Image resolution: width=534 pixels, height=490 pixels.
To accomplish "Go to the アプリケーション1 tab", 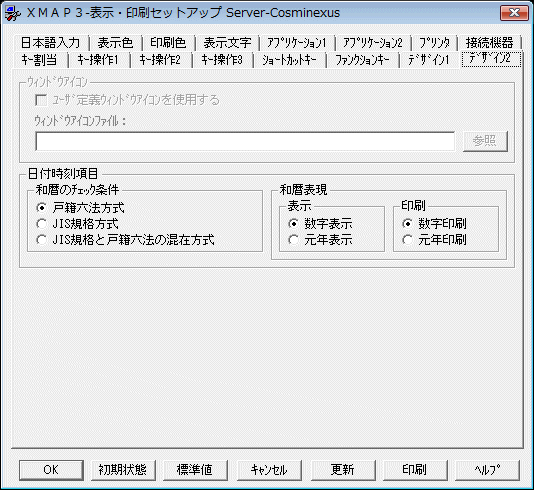I will tap(297, 43).
